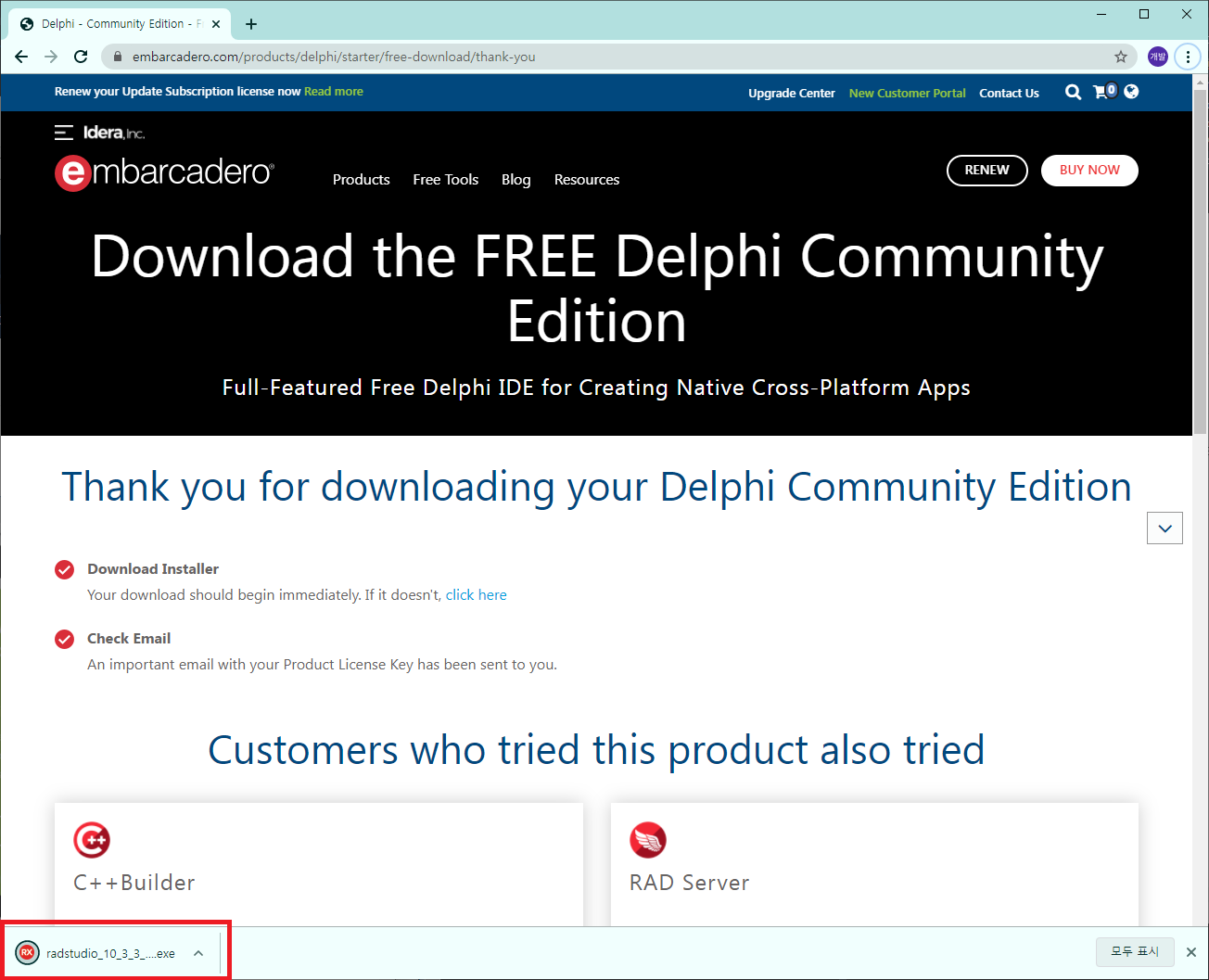Viewport: 1209px width, 980px height.
Task: Click the red checkmark beside Check Email
Action: point(64,639)
